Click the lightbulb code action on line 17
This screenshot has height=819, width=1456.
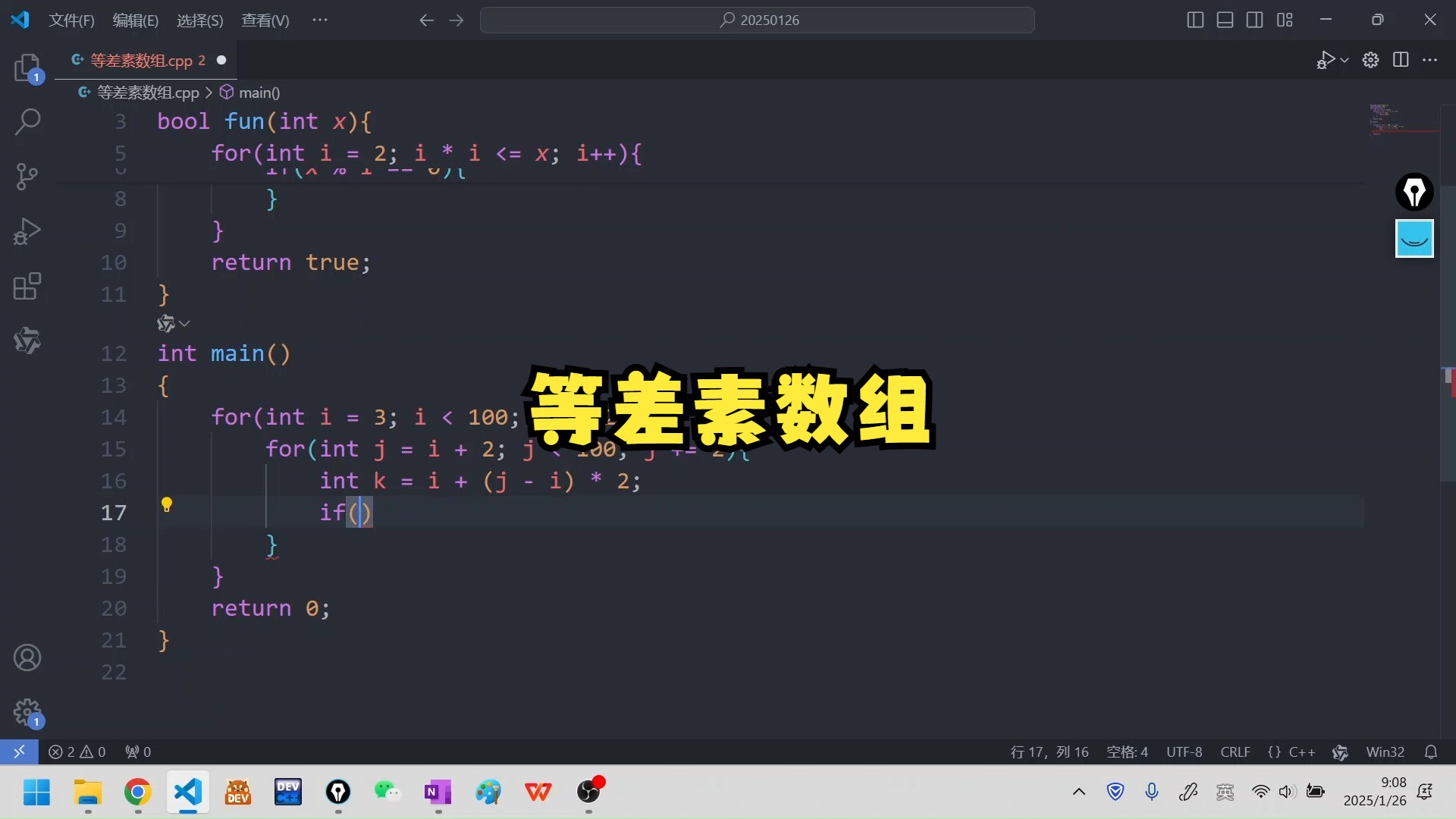click(x=167, y=505)
